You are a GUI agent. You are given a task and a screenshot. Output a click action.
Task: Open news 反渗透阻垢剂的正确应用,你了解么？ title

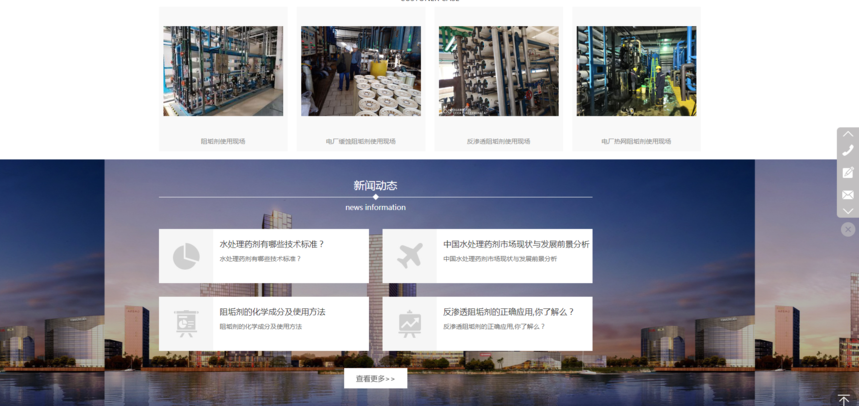(x=508, y=312)
